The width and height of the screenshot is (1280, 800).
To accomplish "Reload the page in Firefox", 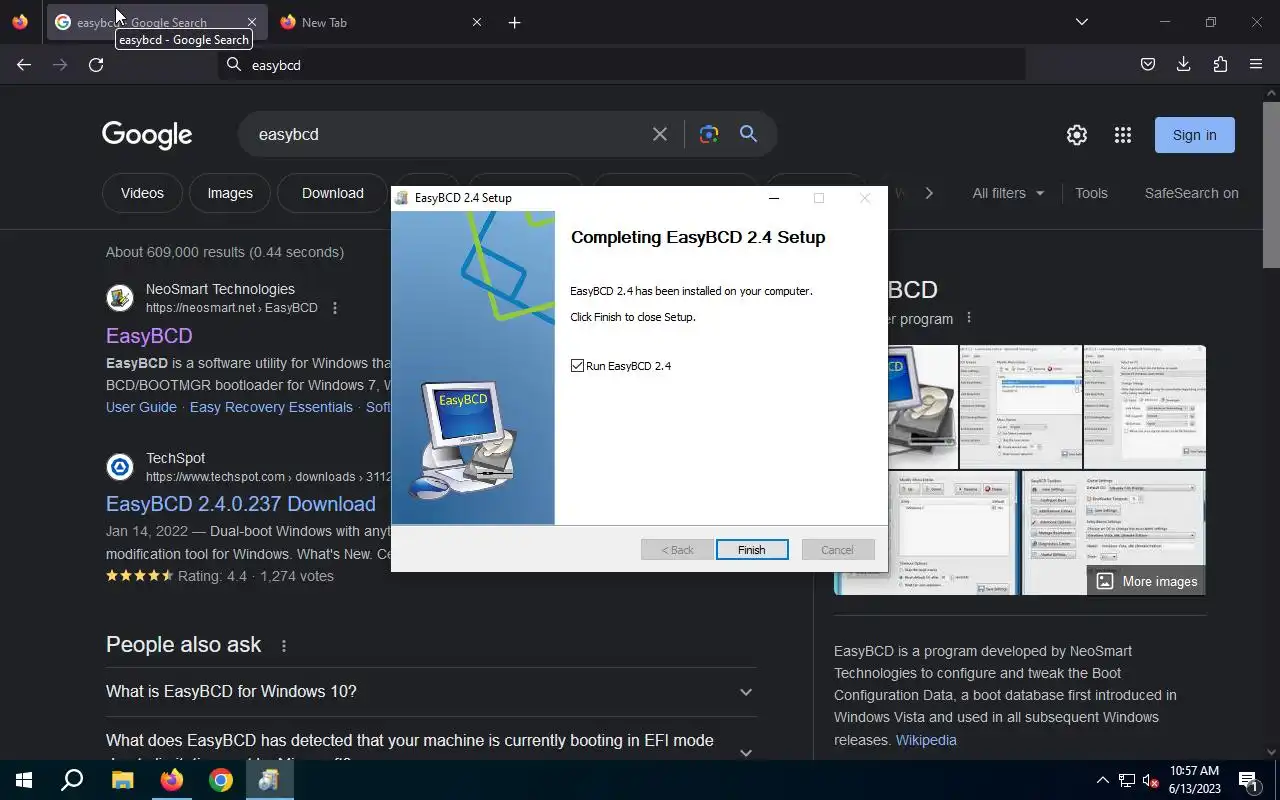I will [x=96, y=65].
